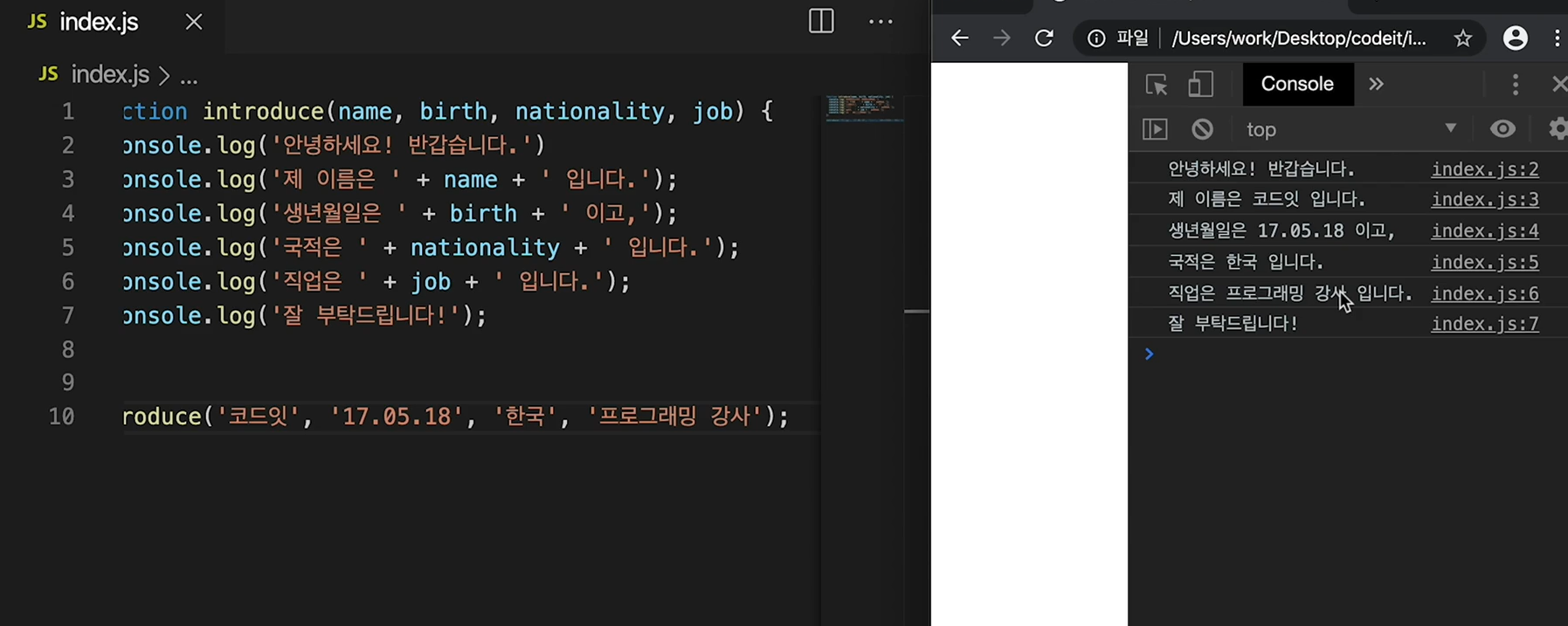Clear the console output
Image resolution: width=1568 pixels, height=626 pixels.
point(1203,129)
